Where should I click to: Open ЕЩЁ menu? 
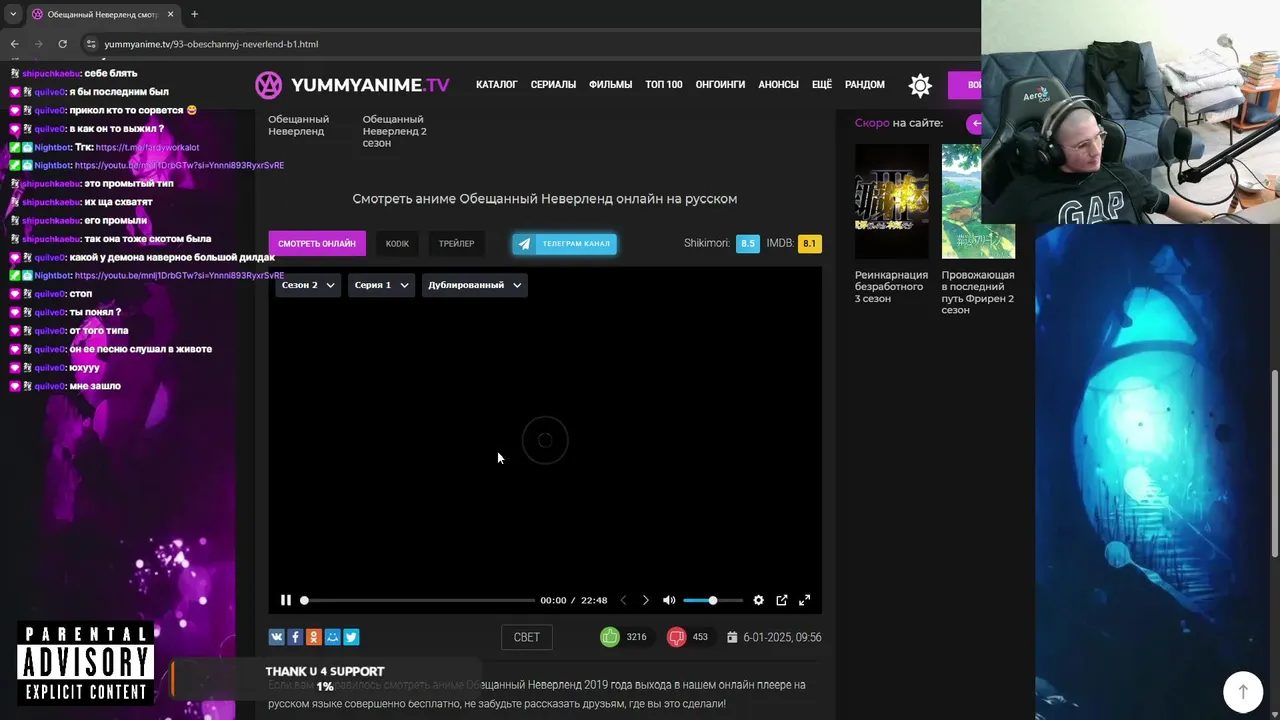(x=822, y=85)
